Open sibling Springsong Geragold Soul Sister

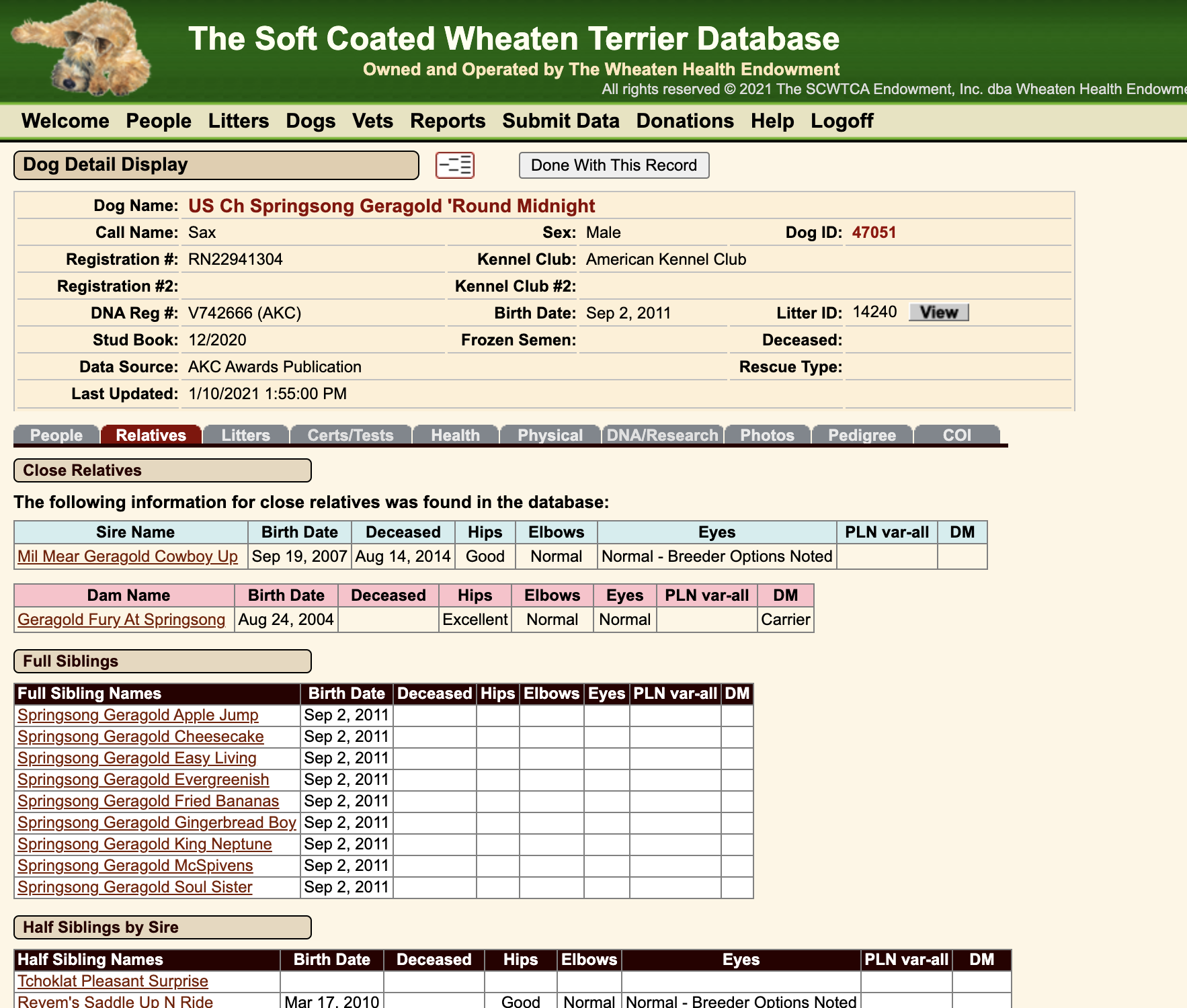[x=135, y=887]
